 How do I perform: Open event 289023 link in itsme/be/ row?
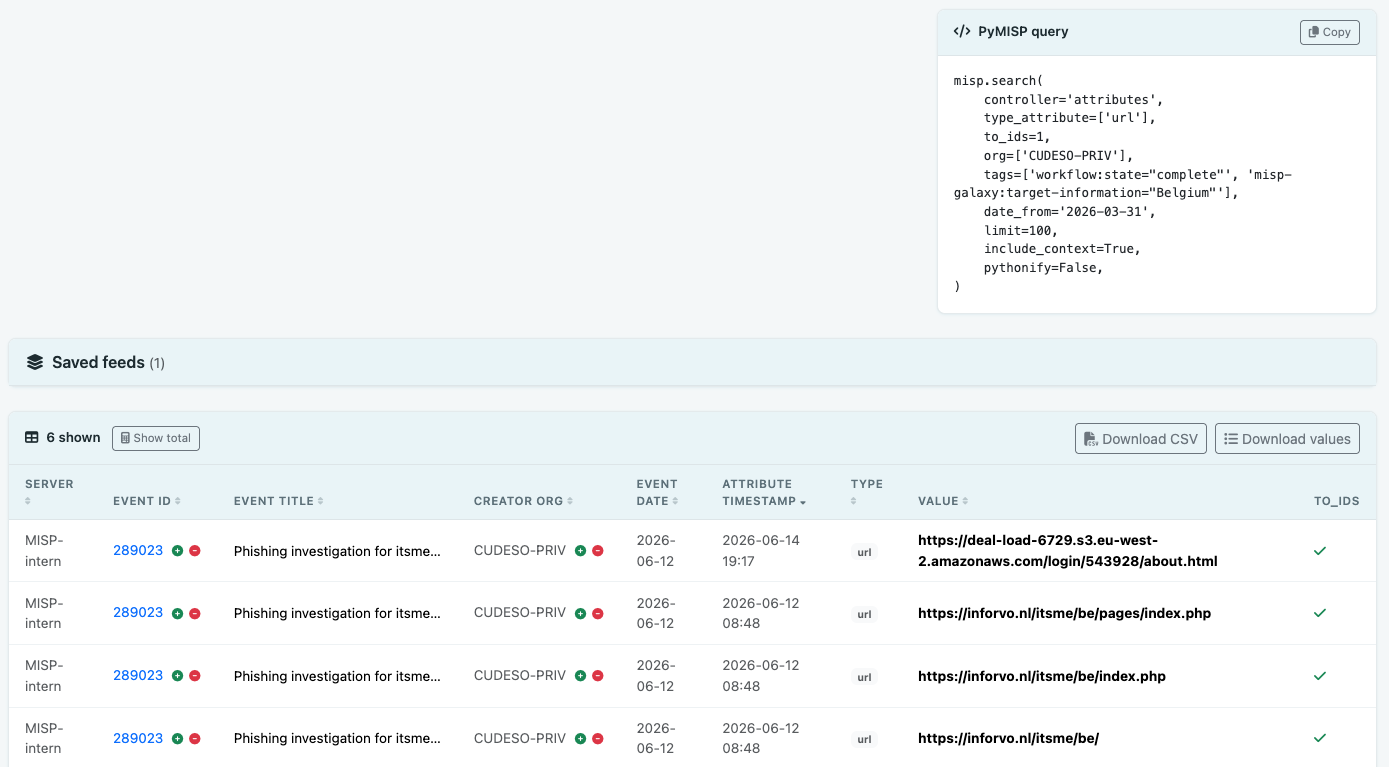pos(138,738)
